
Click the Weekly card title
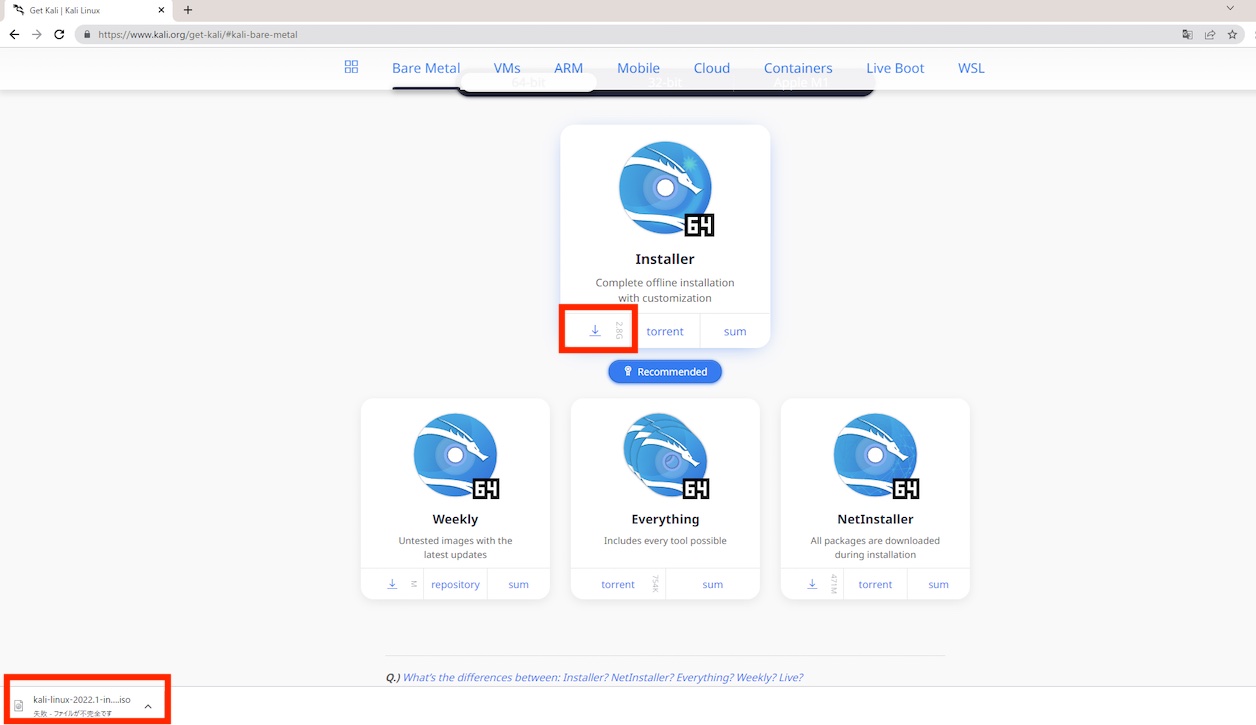tap(455, 519)
